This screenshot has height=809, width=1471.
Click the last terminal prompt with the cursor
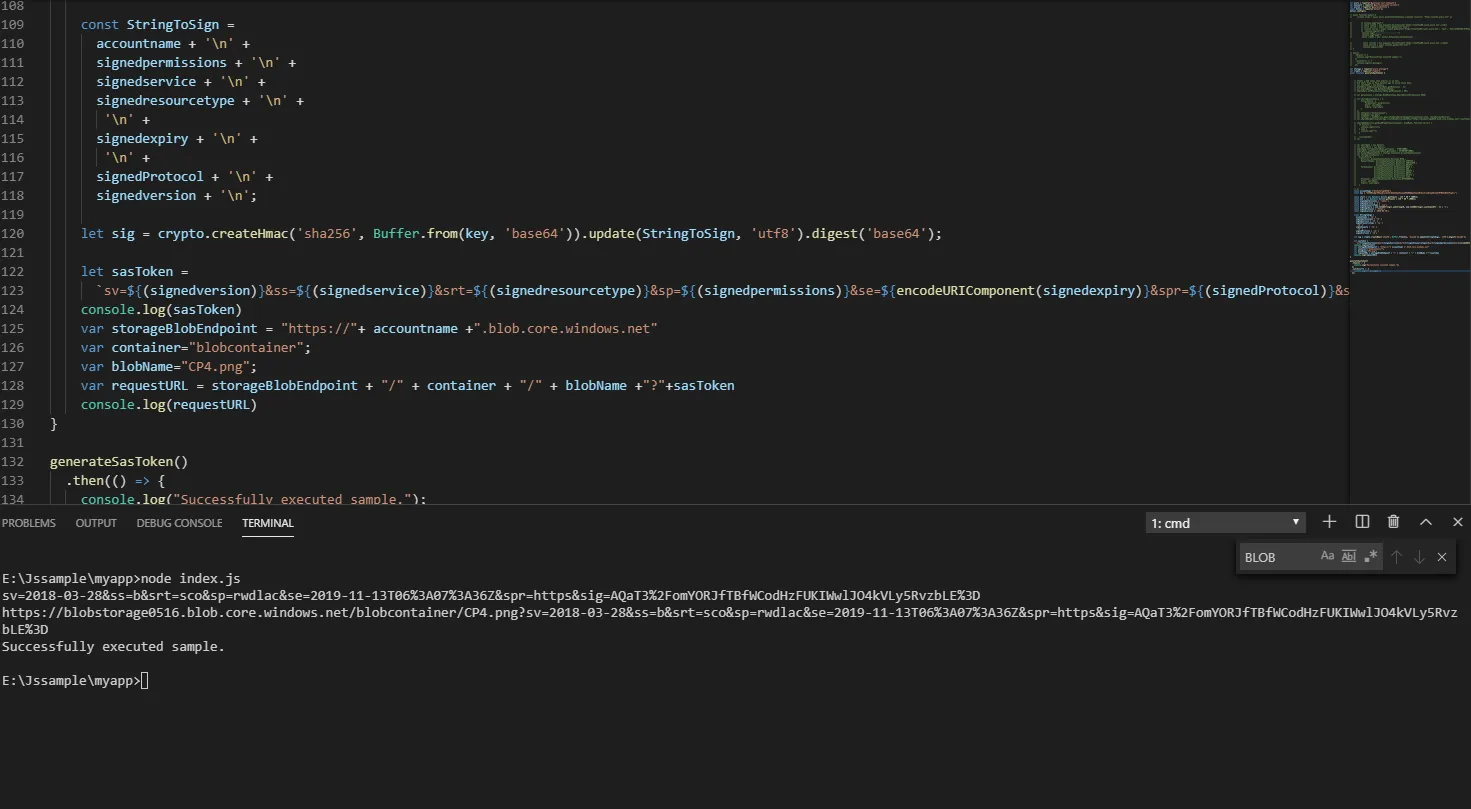[x=75, y=681]
